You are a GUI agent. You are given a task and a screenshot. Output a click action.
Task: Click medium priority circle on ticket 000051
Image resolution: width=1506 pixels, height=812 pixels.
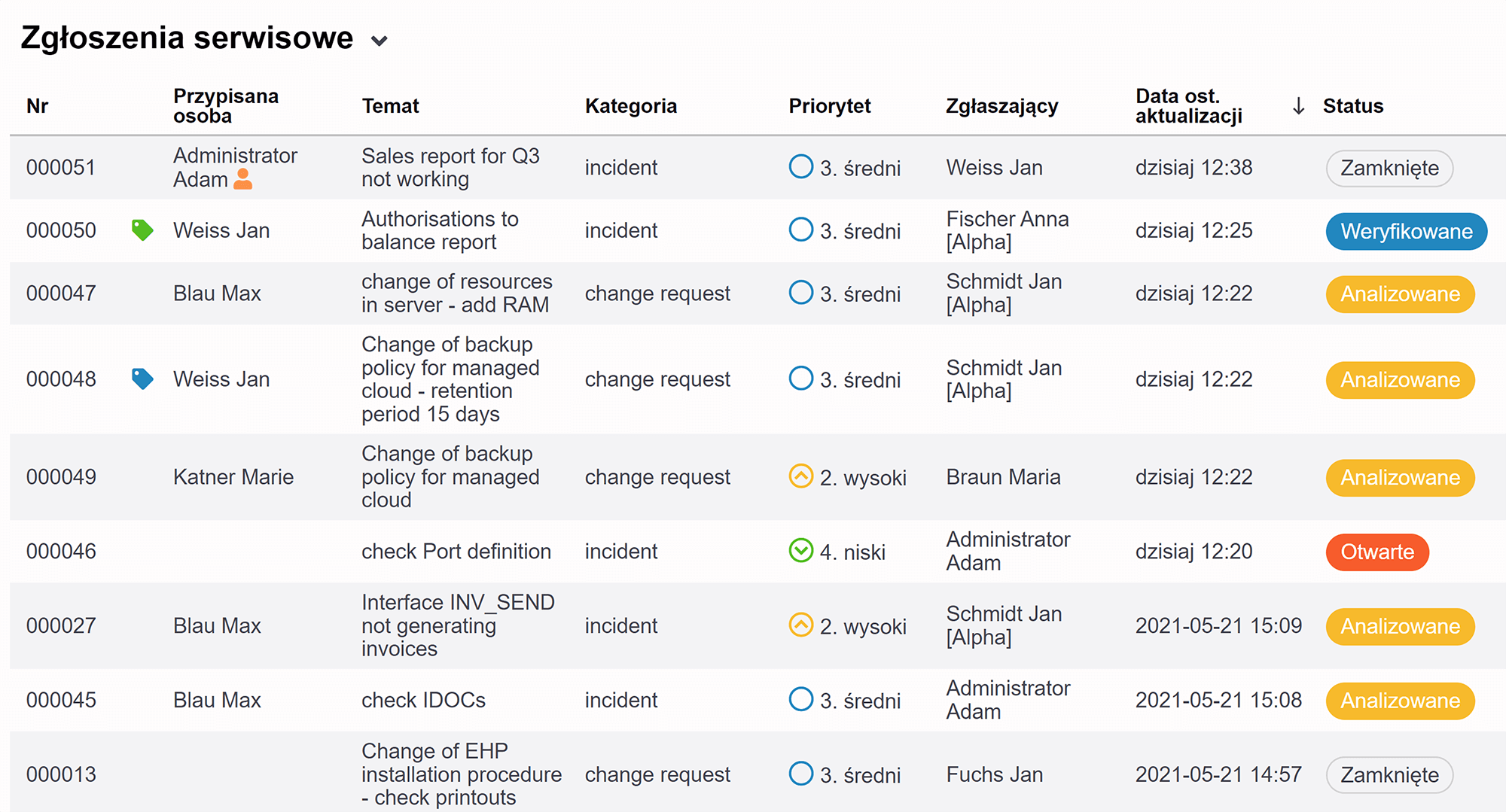pyautogui.click(x=801, y=166)
